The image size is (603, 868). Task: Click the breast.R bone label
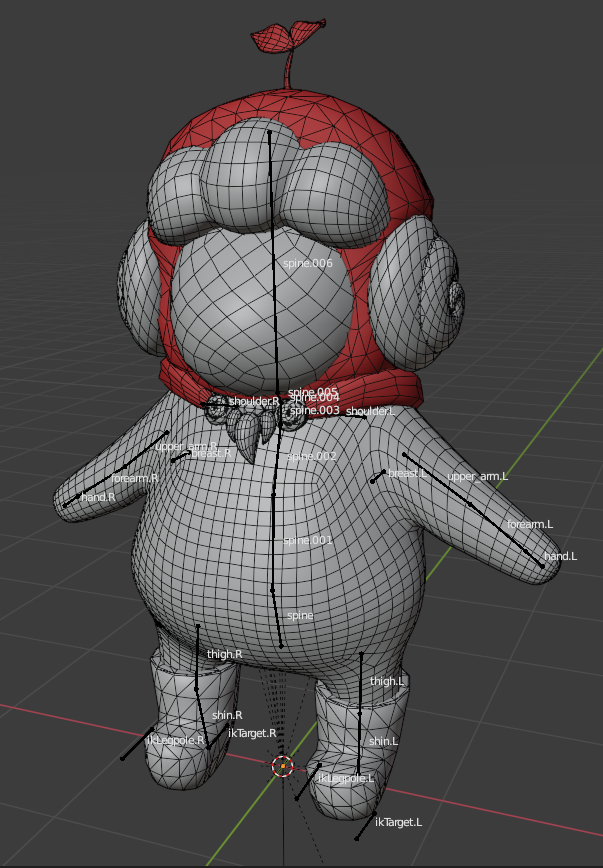click(211, 453)
